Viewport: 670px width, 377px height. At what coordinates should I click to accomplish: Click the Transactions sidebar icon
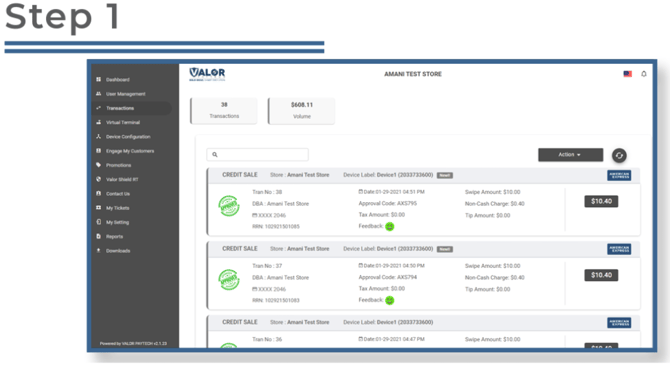coord(99,108)
